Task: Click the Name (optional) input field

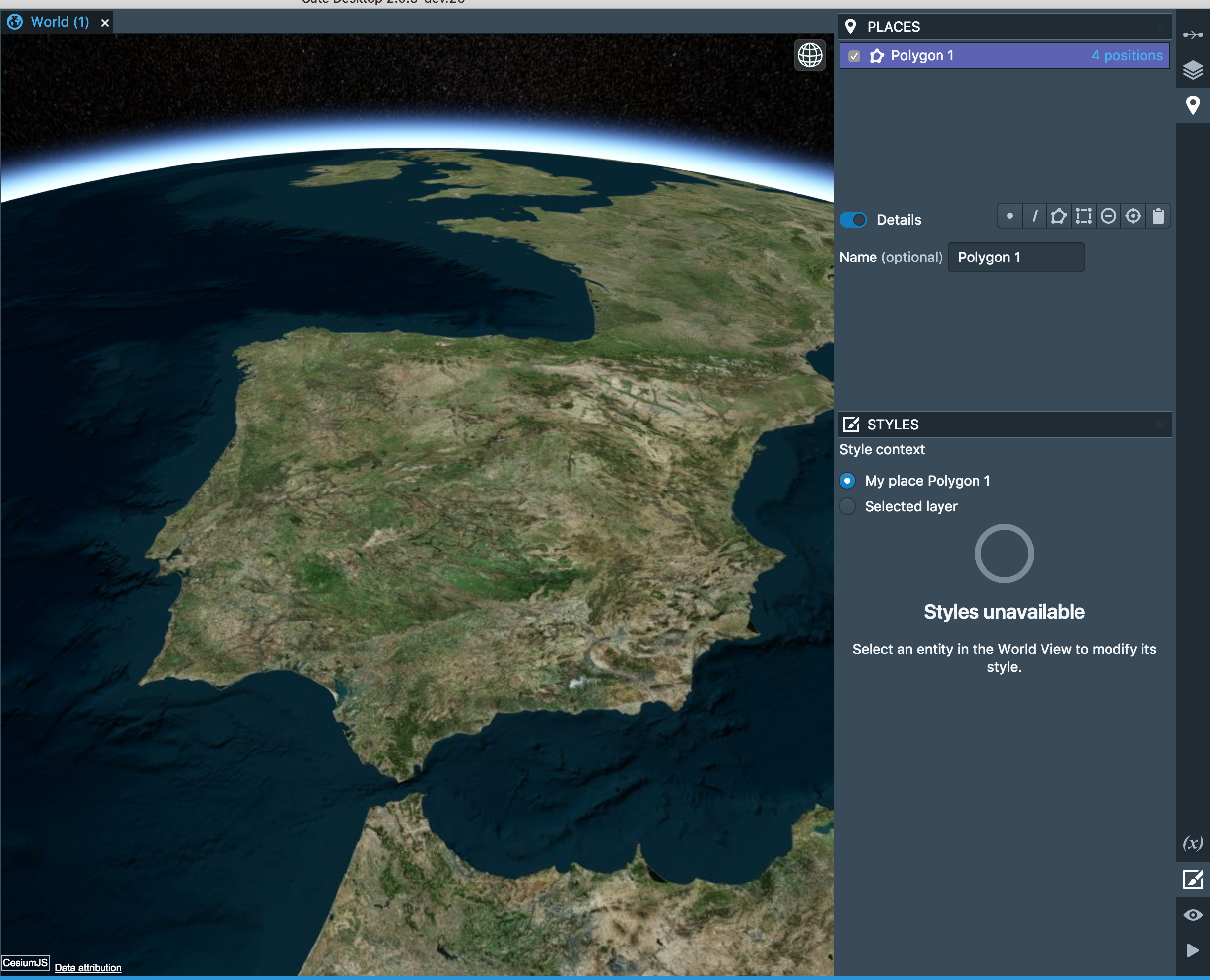Action: (x=1015, y=258)
